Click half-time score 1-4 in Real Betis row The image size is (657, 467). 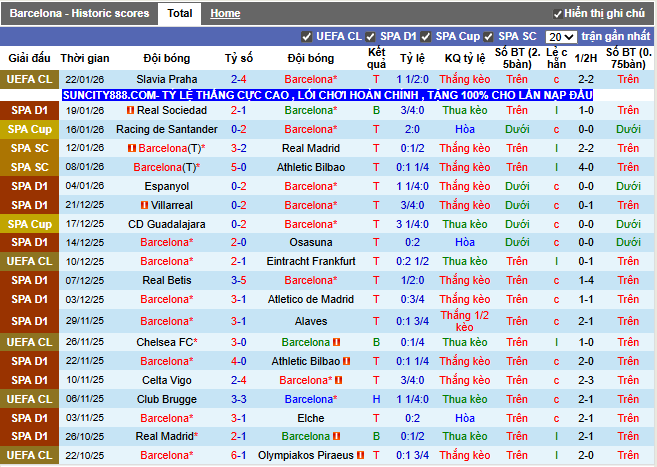[586, 280]
